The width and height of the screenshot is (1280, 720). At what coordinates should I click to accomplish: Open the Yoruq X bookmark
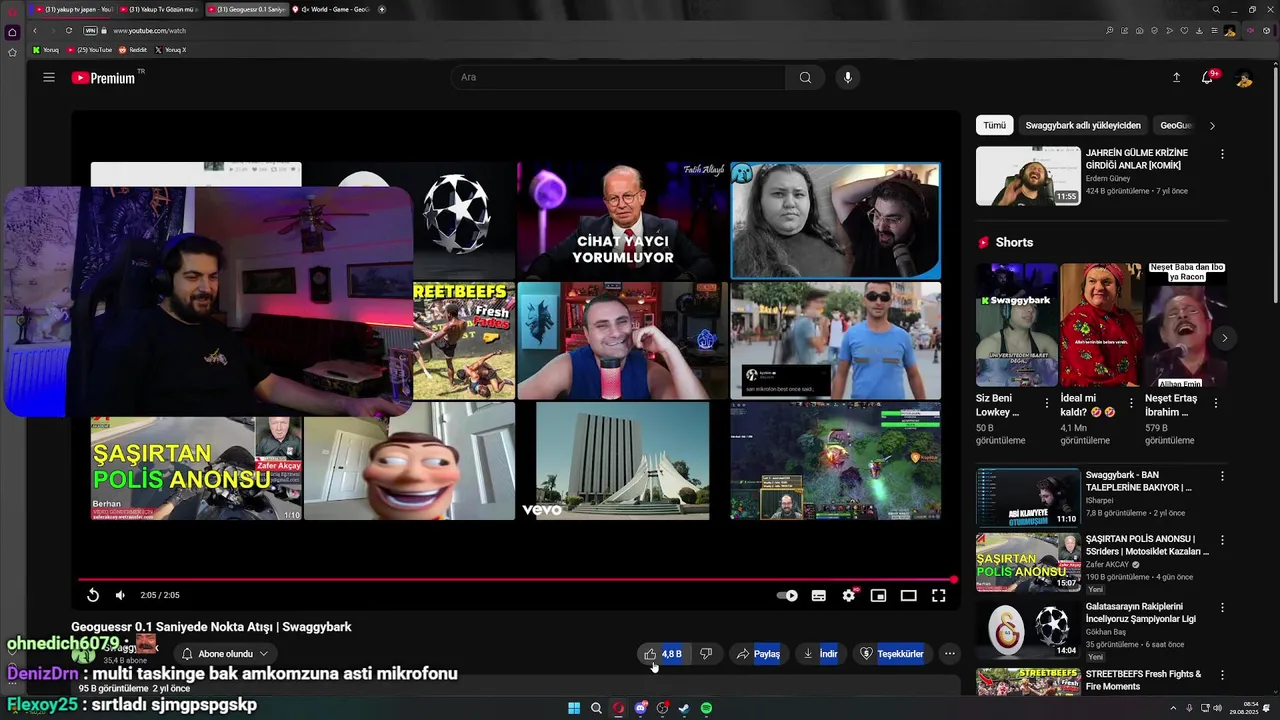click(171, 49)
